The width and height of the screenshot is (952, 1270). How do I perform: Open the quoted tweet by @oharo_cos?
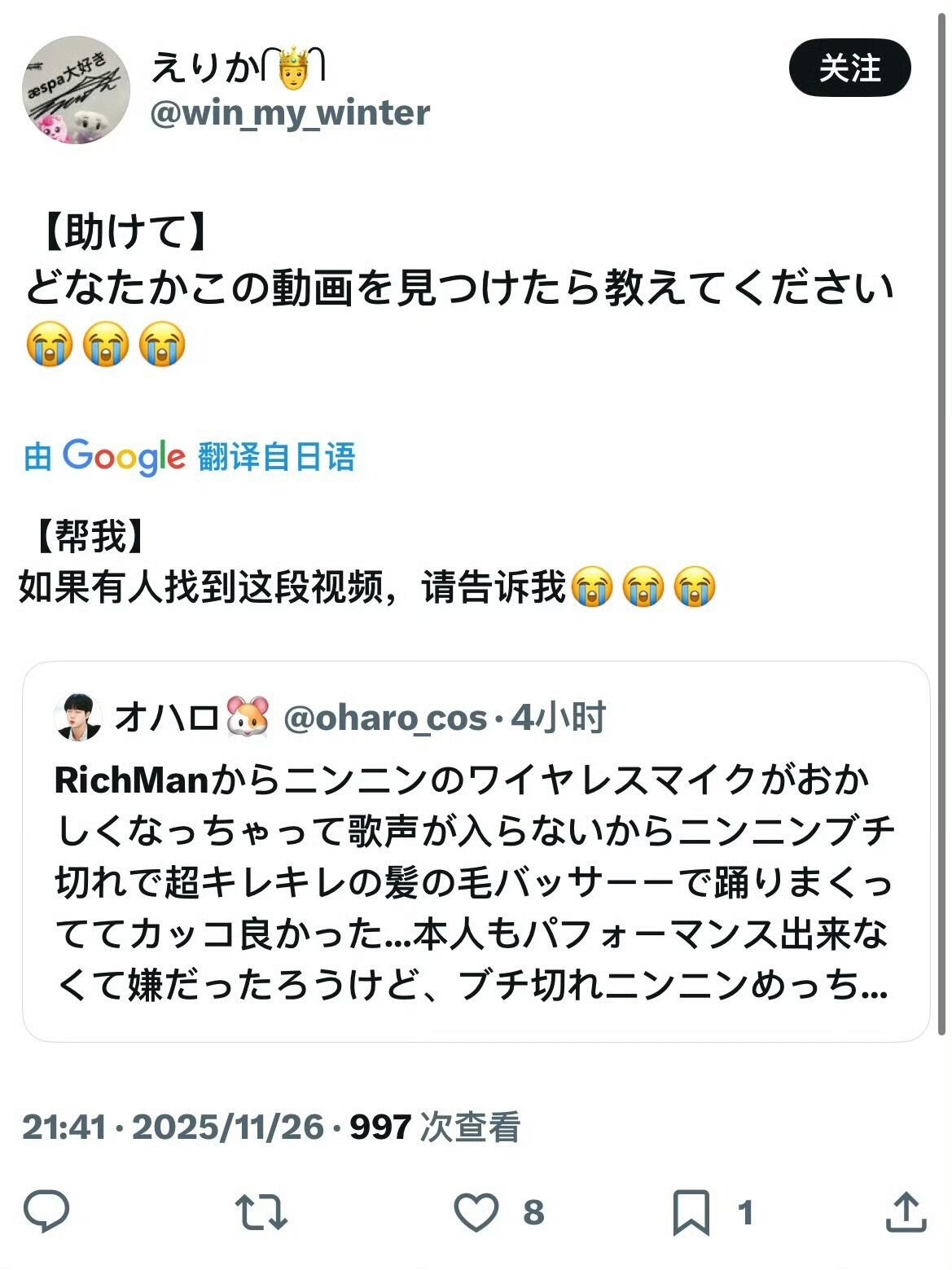tap(476, 851)
